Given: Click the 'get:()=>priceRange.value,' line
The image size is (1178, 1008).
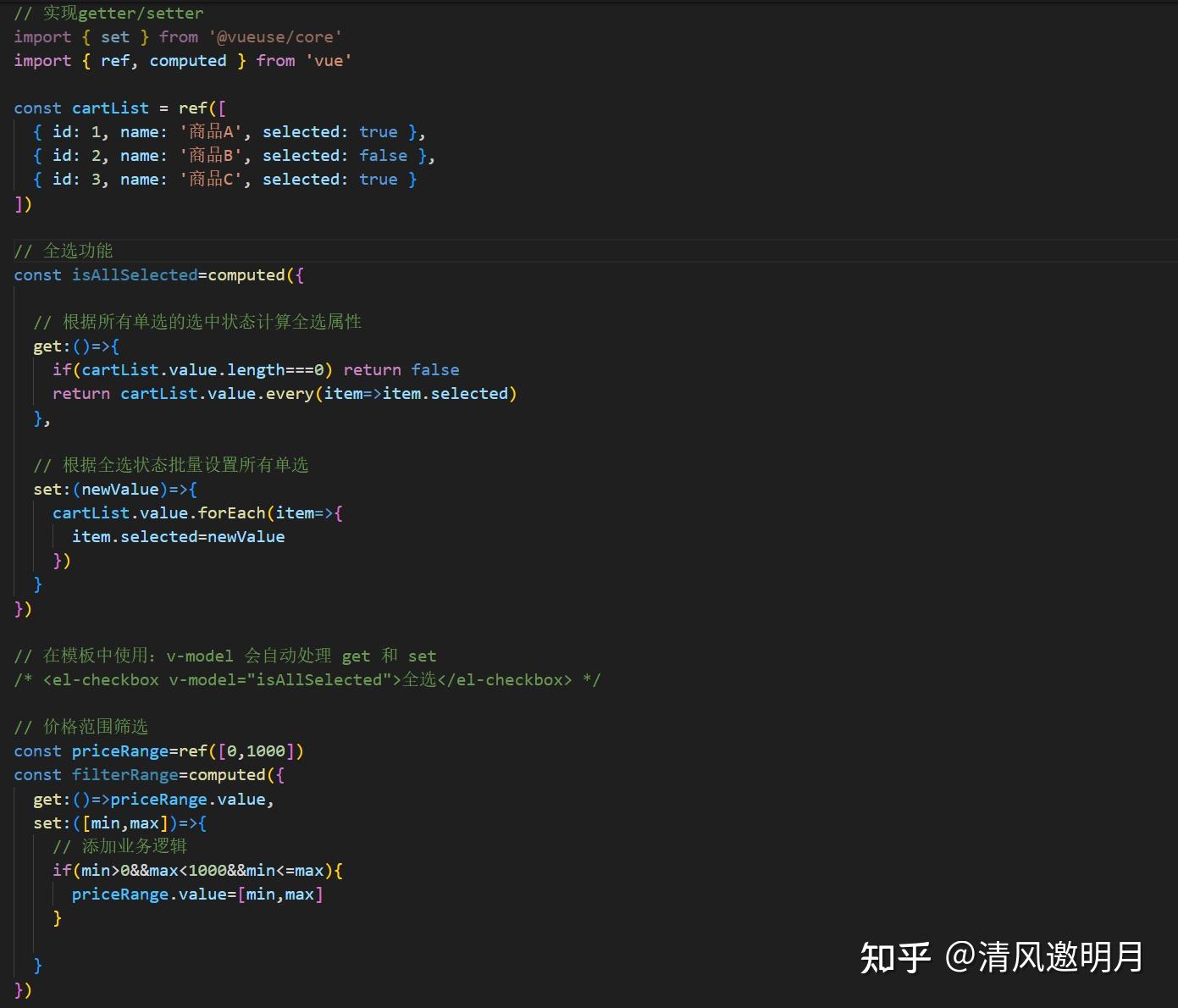Looking at the screenshot, I should click(153, 799).
